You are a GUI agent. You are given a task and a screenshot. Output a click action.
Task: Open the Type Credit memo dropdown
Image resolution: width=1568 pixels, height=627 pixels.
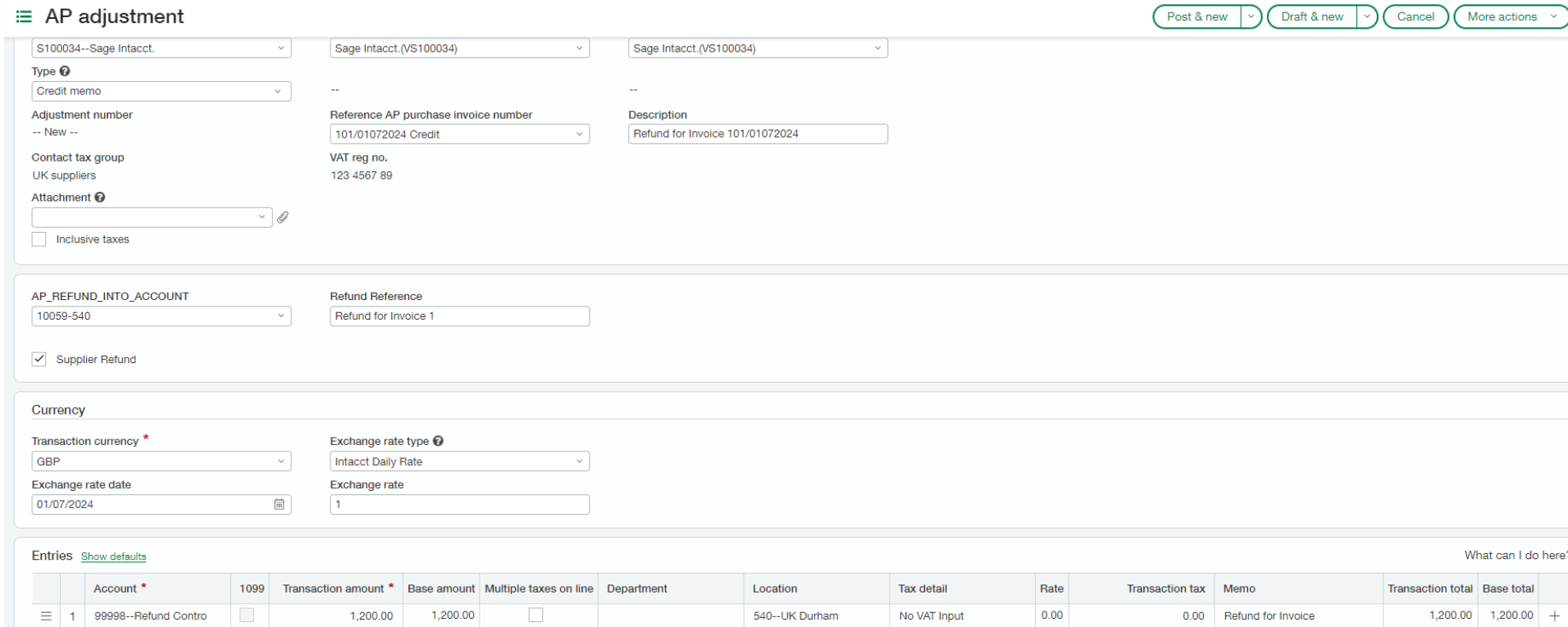click(x=162, y=91)
